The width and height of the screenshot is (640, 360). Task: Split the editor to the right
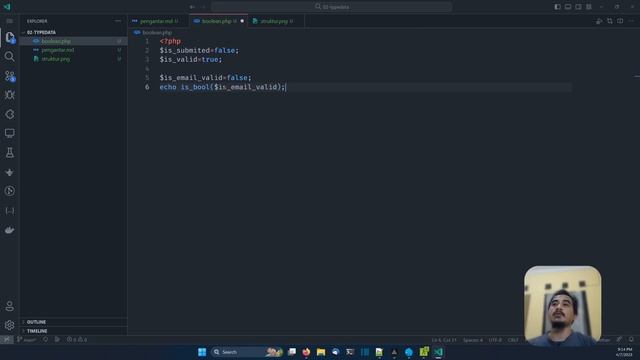click(x=620, y=21)
